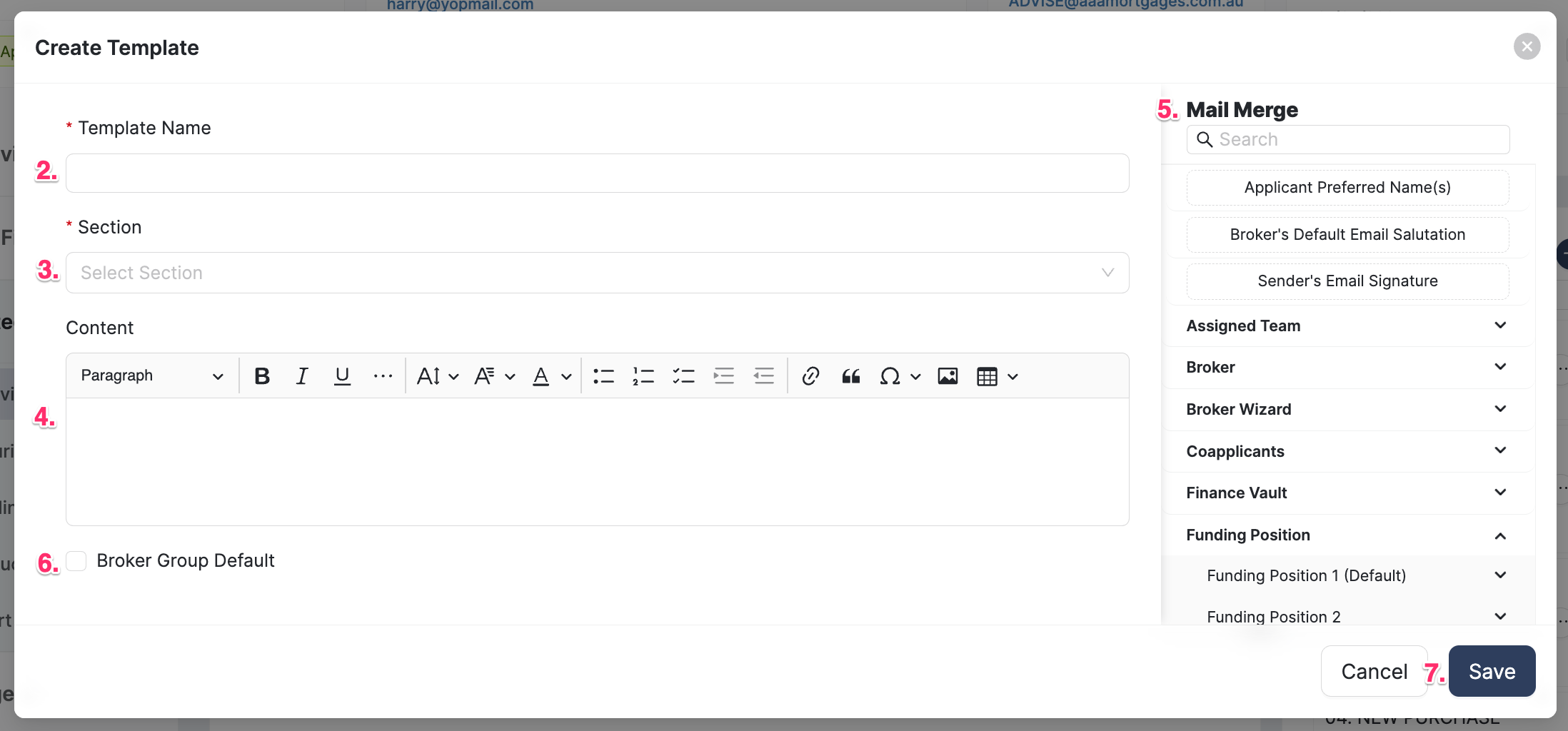Image resolution: width=1568 pixels, height=731 pixels.
Task: Create a numbered list
Action: click(x=643, y=376)
